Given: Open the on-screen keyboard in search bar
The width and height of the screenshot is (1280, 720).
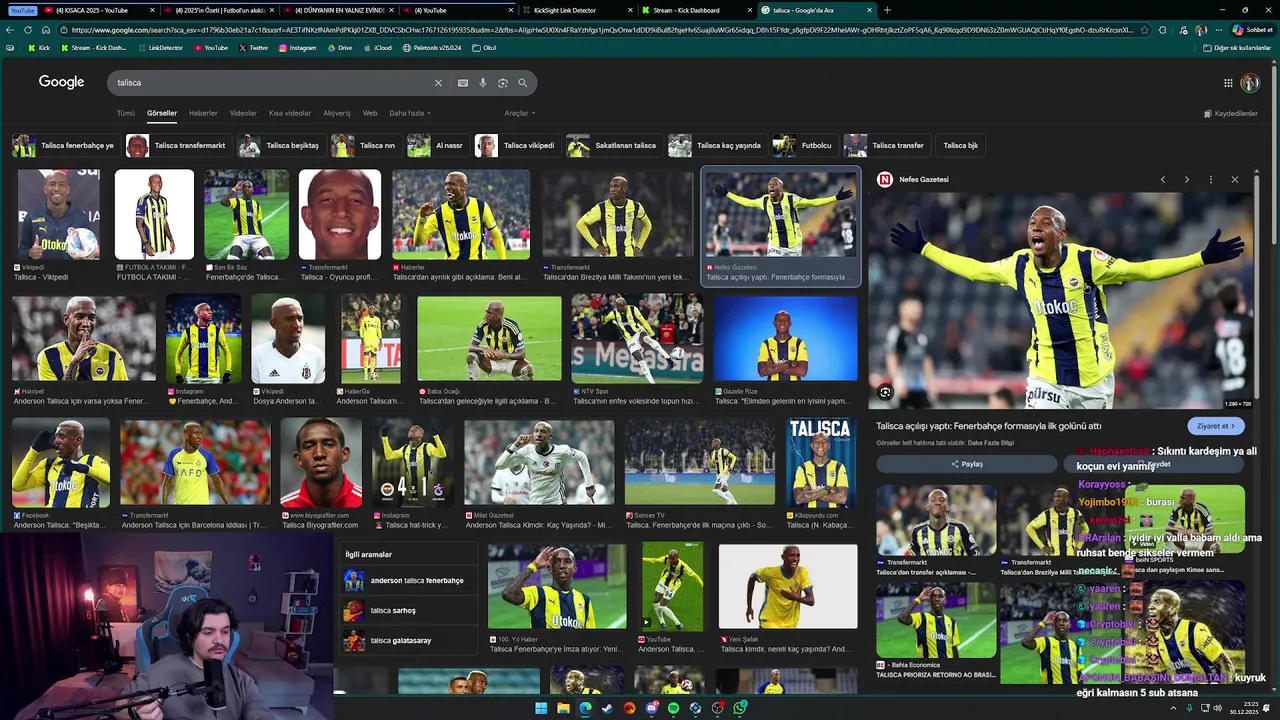Looking at the screenshot, I should (x=463, y=83).
